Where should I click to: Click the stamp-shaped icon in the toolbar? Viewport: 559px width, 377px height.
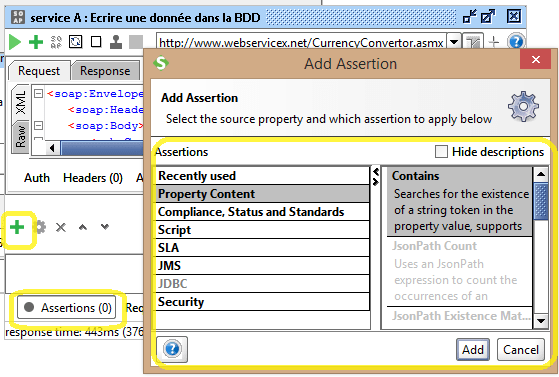(x=116, y=42)
